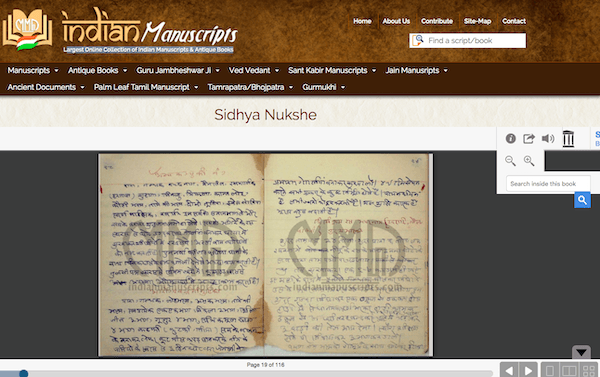This screenshot has height=377, width=600.
Task: Collapse the navigation bar with down arrow
Action: click(x=581, y=353)
